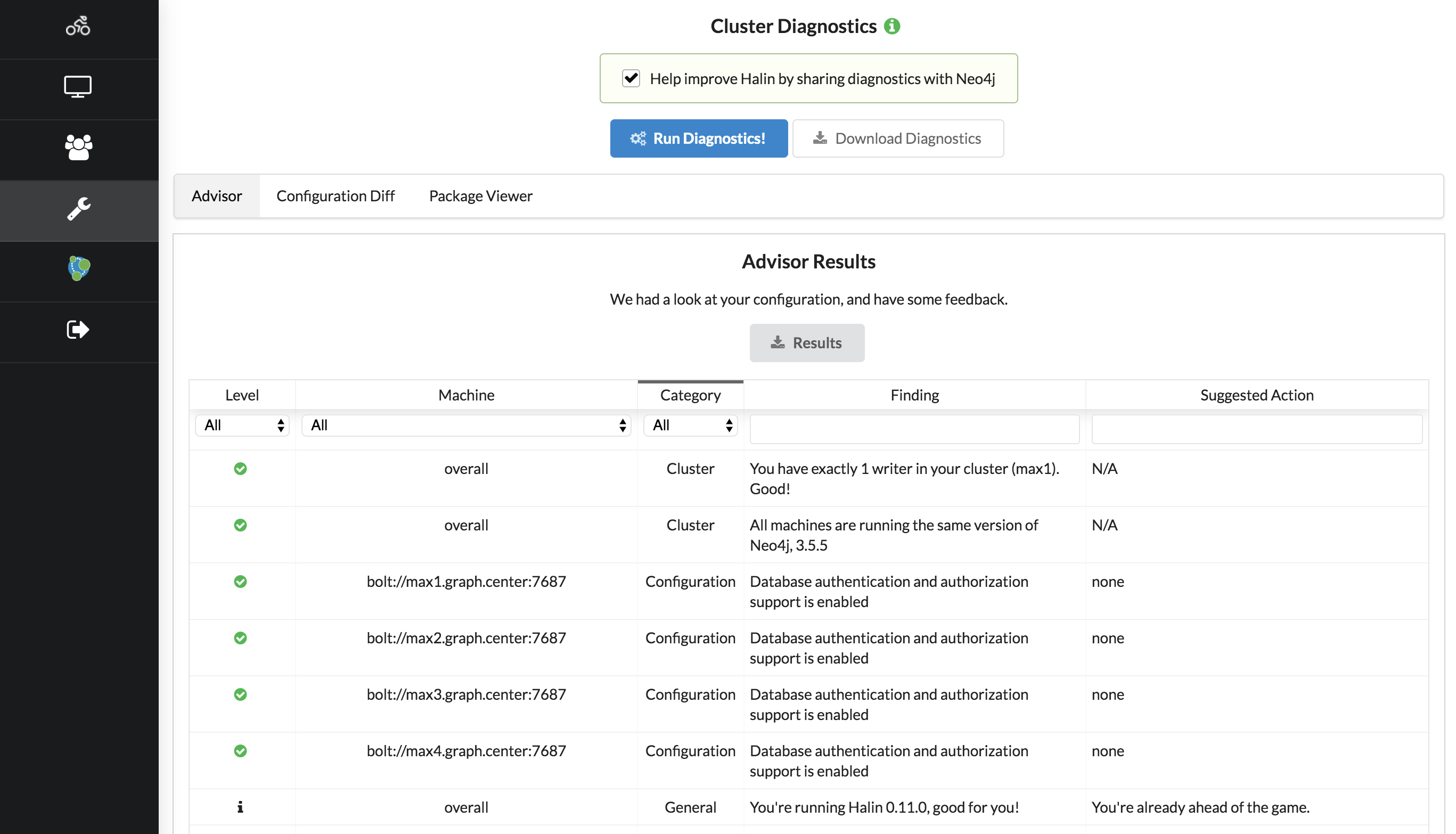This screenshot has height=834, width=1456.
Task: Click the sign-out arrow sidebar icon
Action: tap(78, 330)
